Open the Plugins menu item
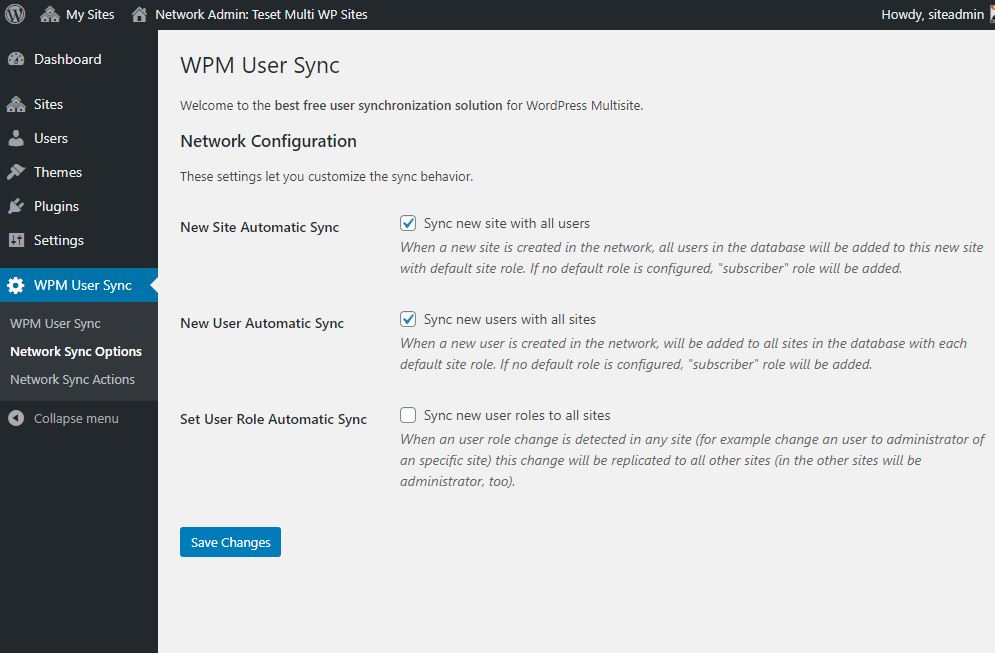 [79, 206]
